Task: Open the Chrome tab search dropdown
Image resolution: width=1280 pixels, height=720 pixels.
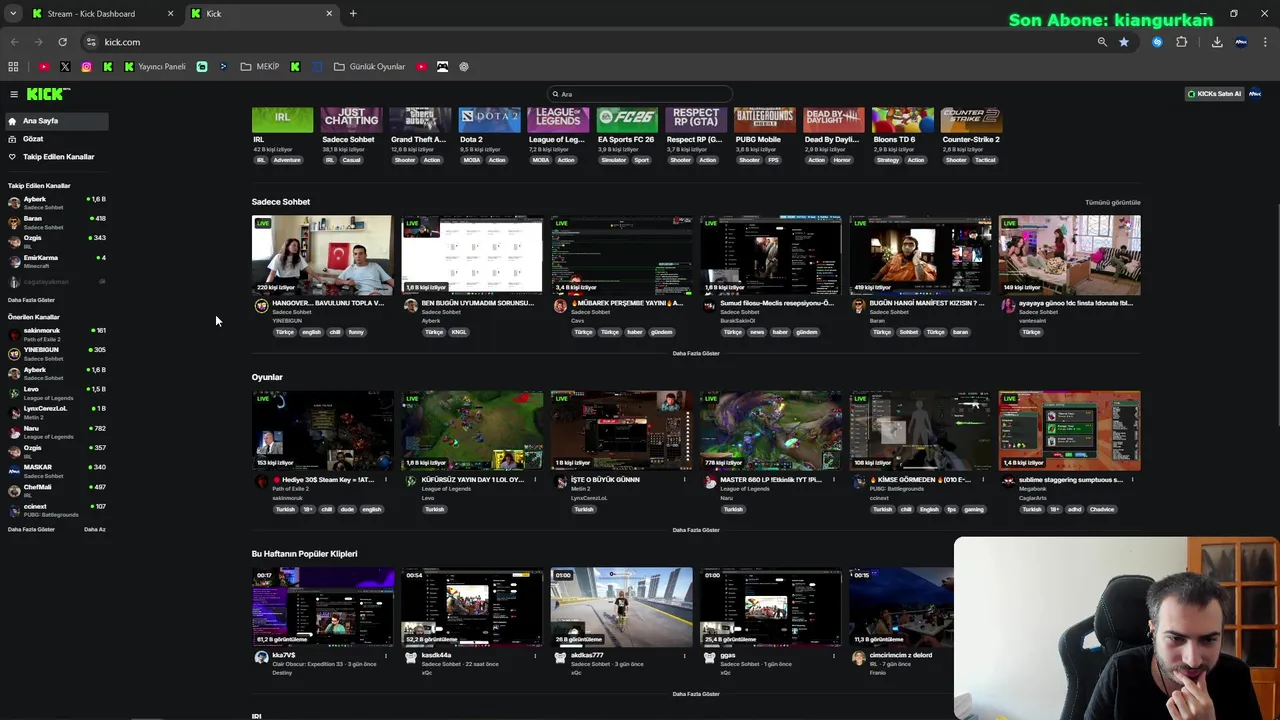Action: (x=13, y=13)
